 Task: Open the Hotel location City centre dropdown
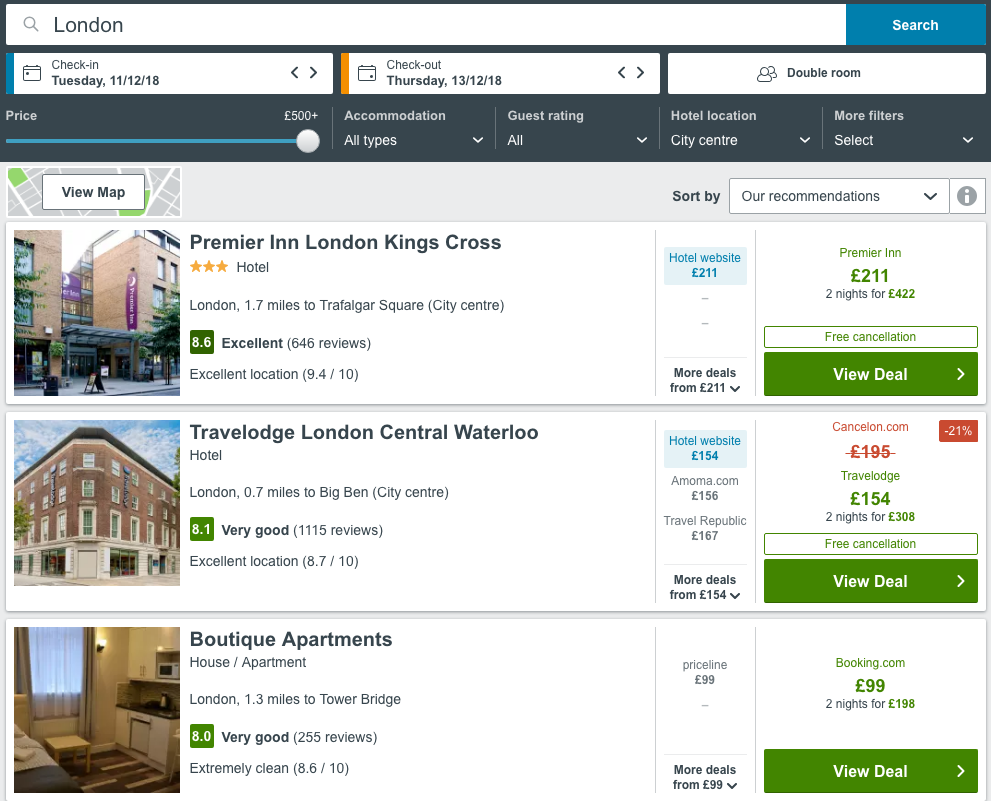[740, 140]
